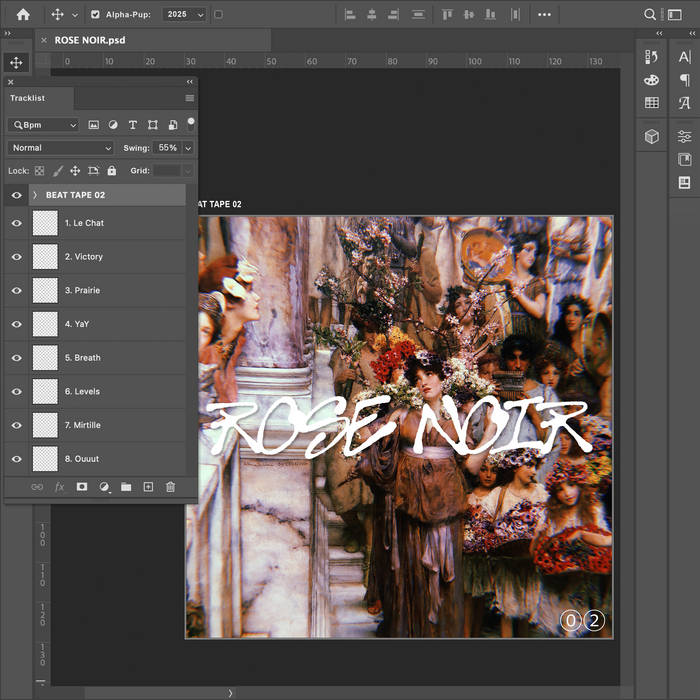
Task: Open the Character panel icon
Action: click(684, 57)
